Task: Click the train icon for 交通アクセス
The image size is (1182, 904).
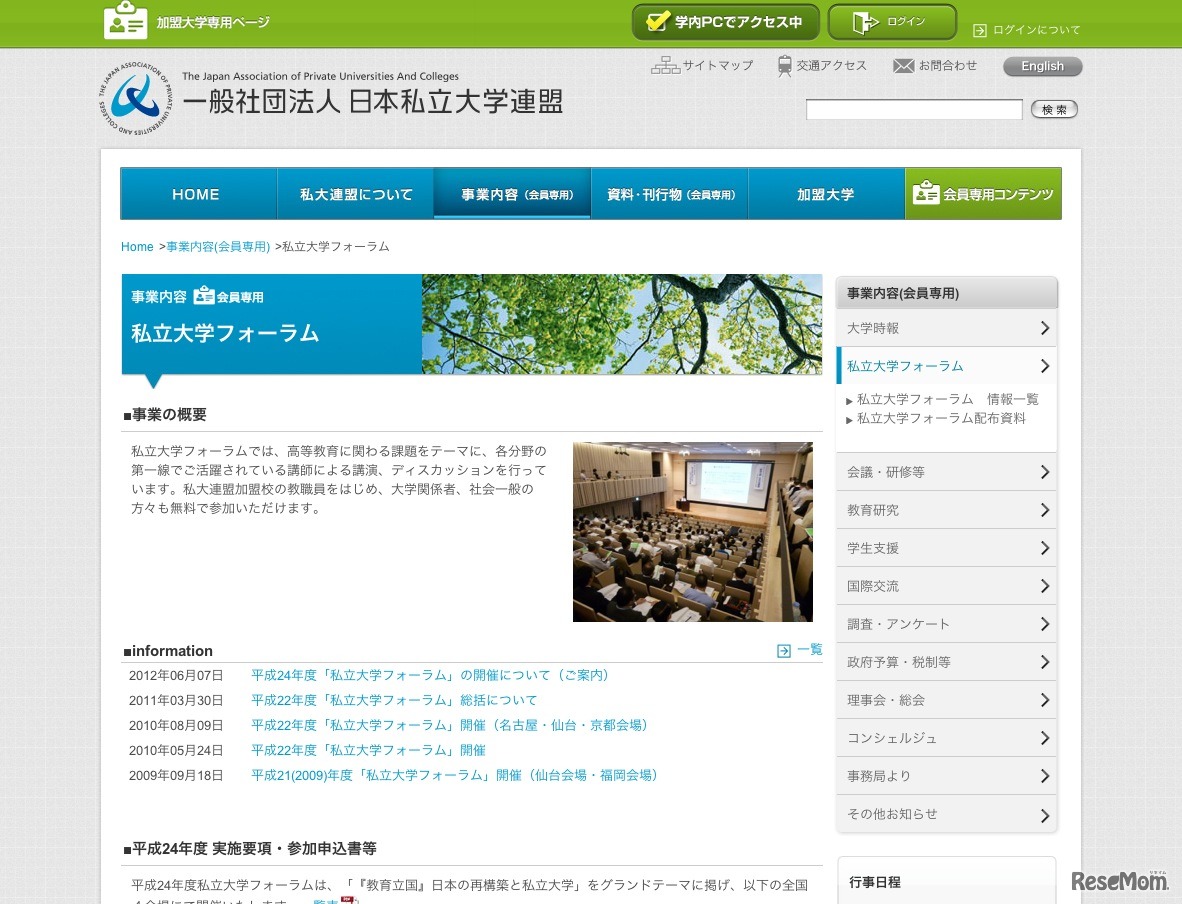Action: tap(785, 66)
